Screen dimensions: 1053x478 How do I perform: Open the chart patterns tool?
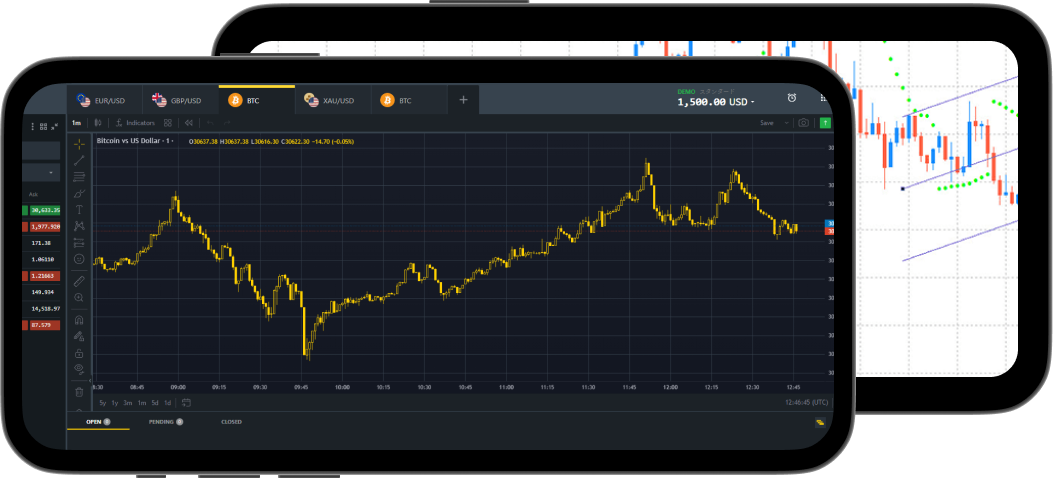point(79,226)
